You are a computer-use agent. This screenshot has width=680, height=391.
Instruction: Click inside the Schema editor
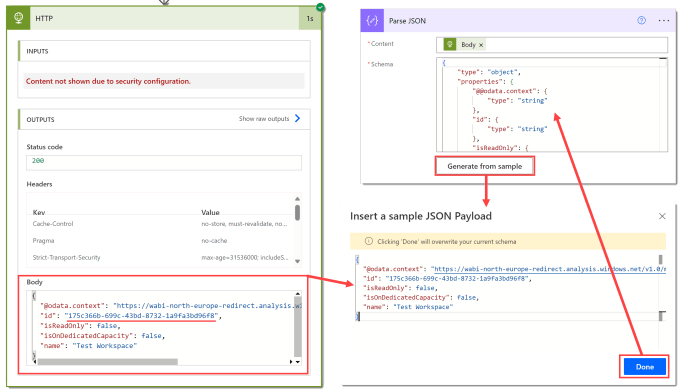[552, 104]
